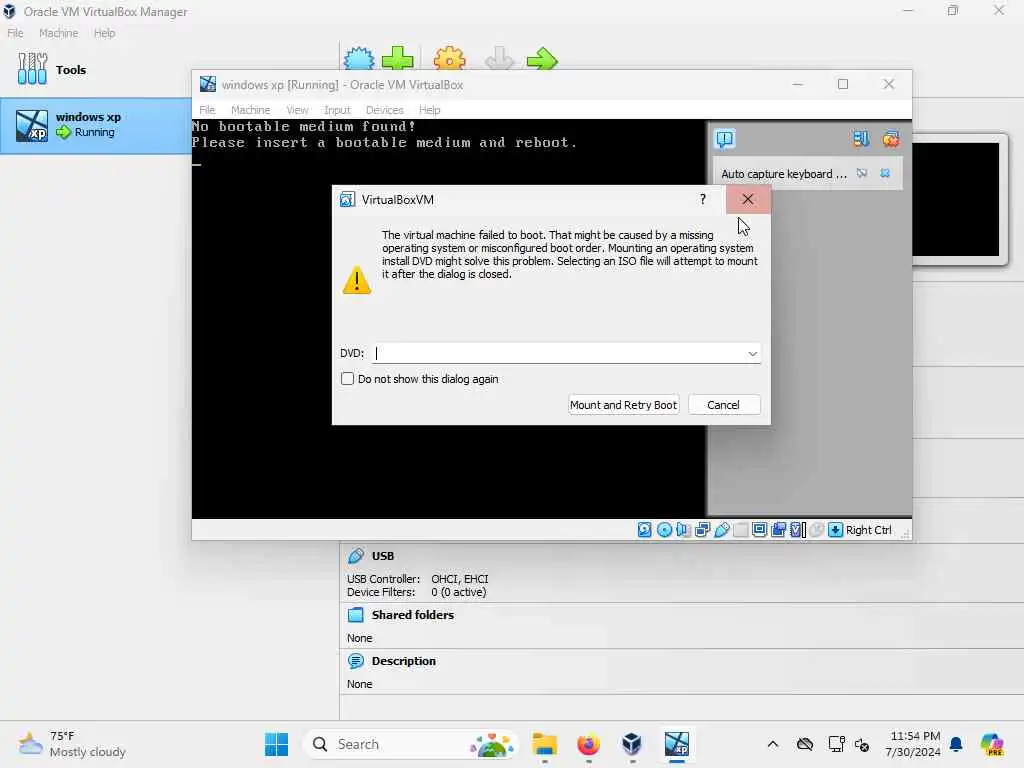Click the VirtualBox Manager taskbar icon
This screenshot has height=768, width=1024.
coord(632,744)
